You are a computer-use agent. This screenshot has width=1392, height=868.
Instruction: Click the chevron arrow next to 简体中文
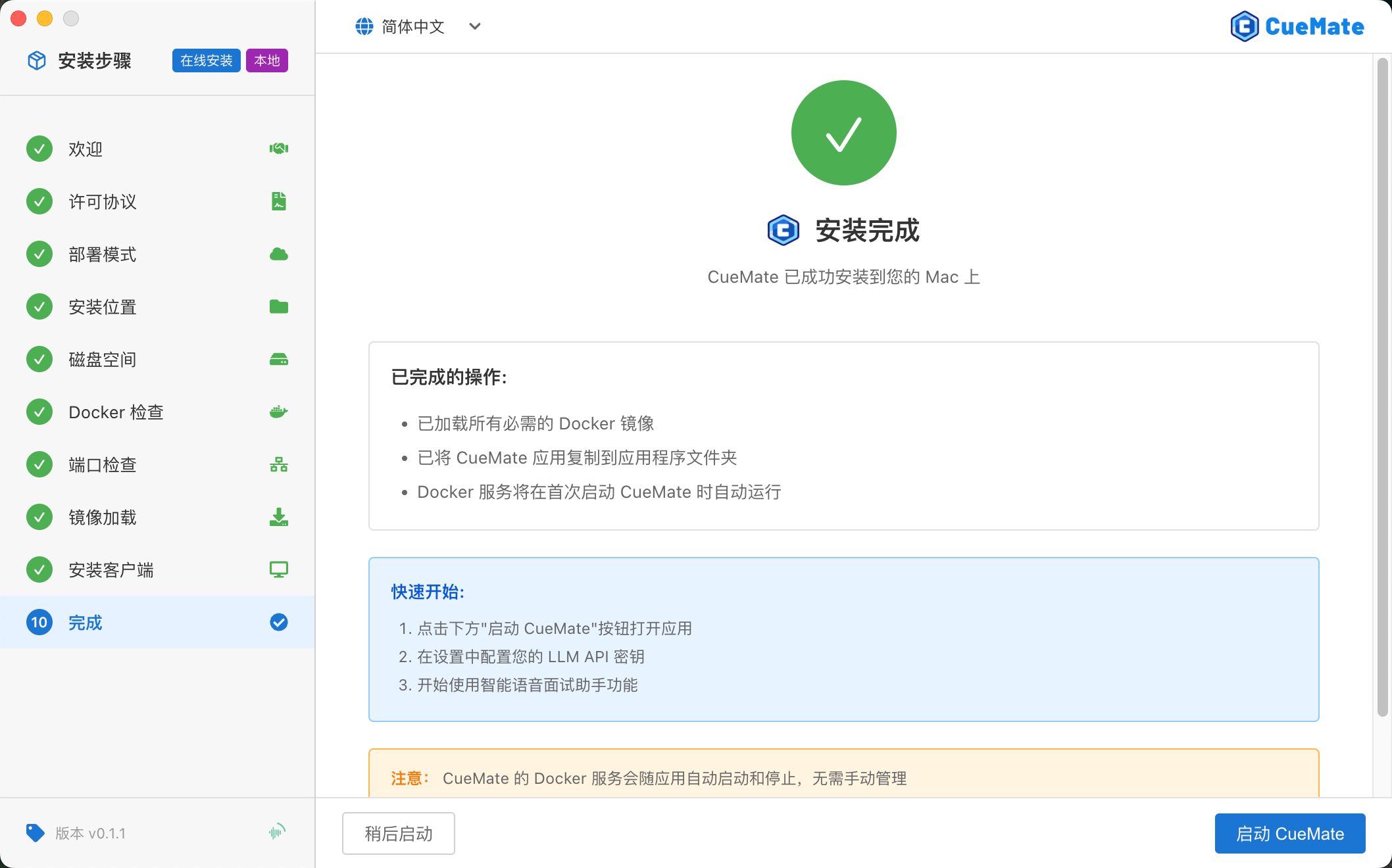475,26
